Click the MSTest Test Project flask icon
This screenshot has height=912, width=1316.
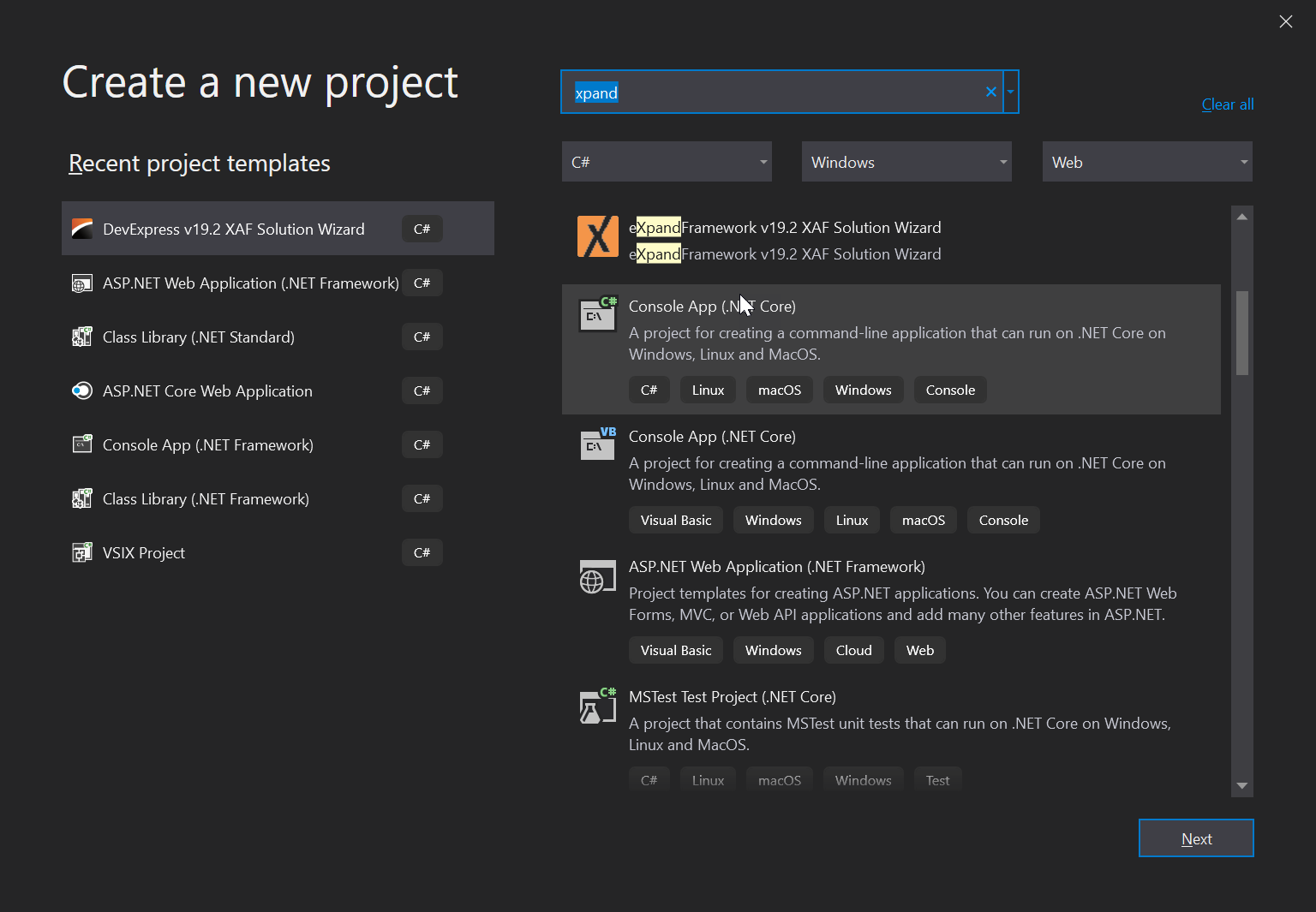[x=598, y=706]
